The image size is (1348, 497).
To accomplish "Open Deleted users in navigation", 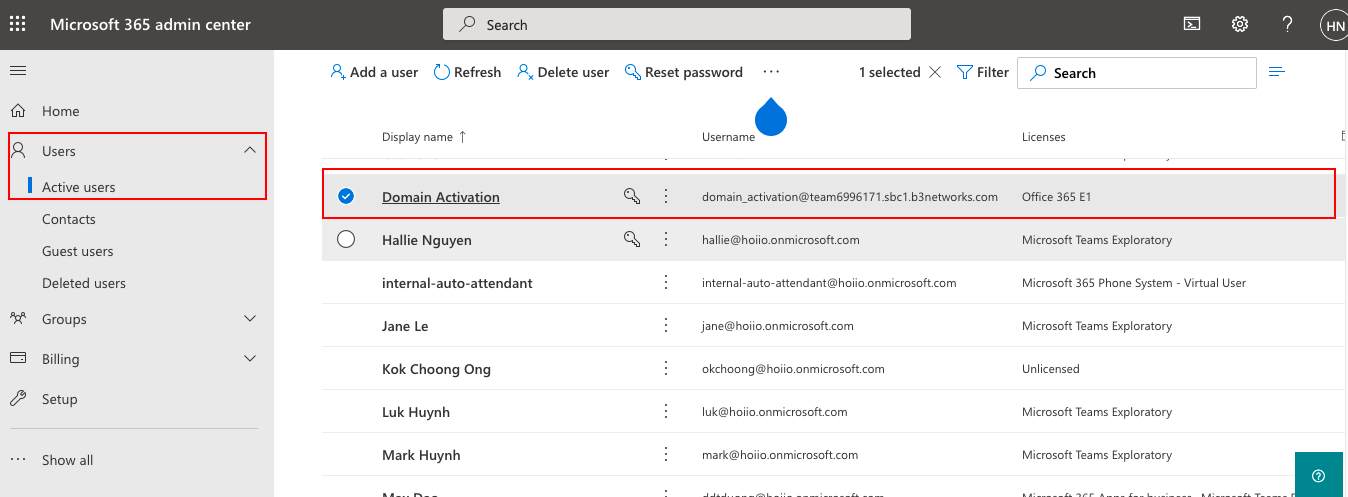I will [84, 283].
